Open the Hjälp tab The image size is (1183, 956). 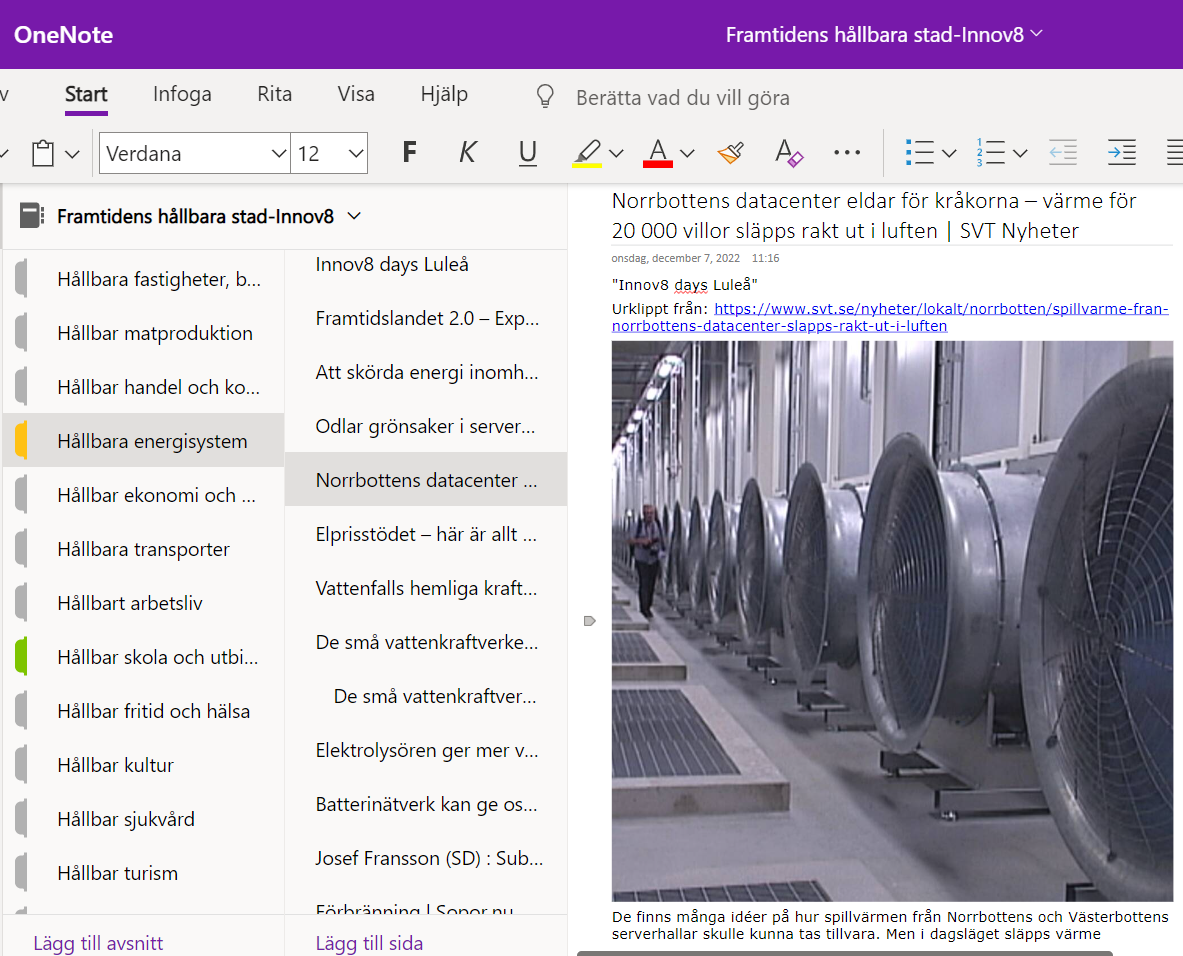pos(444,94)
